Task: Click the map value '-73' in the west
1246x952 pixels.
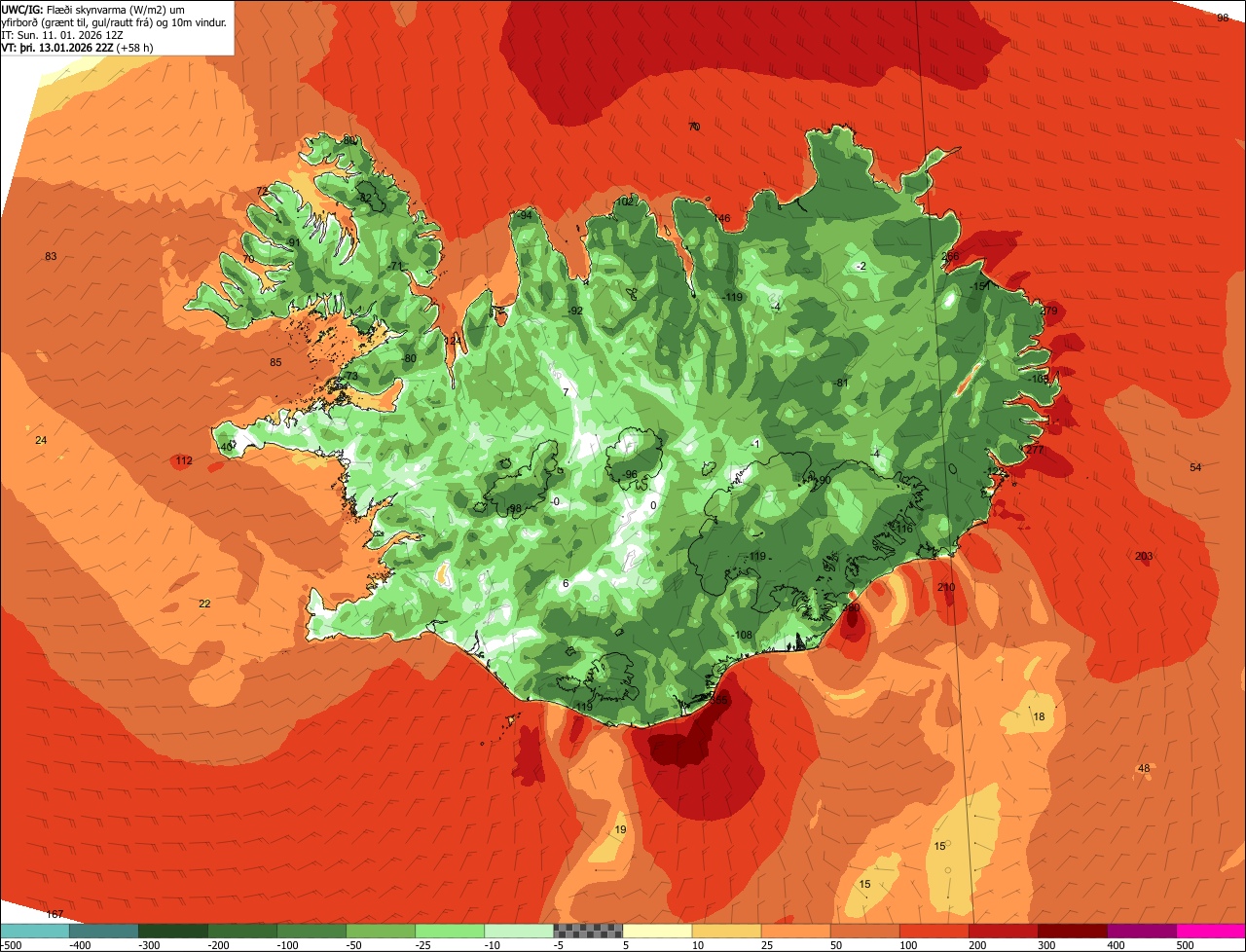Action: (x=349, y=376)
